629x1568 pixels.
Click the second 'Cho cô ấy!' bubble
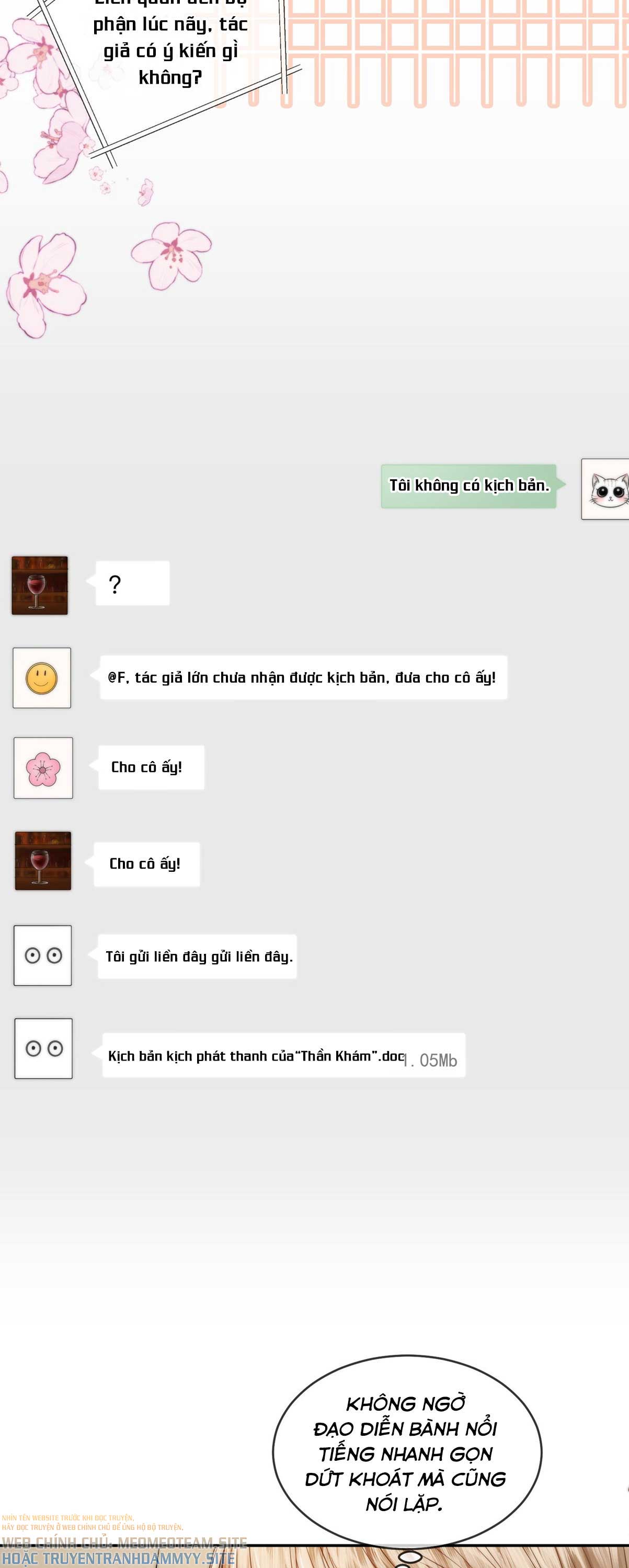(147, 864)
